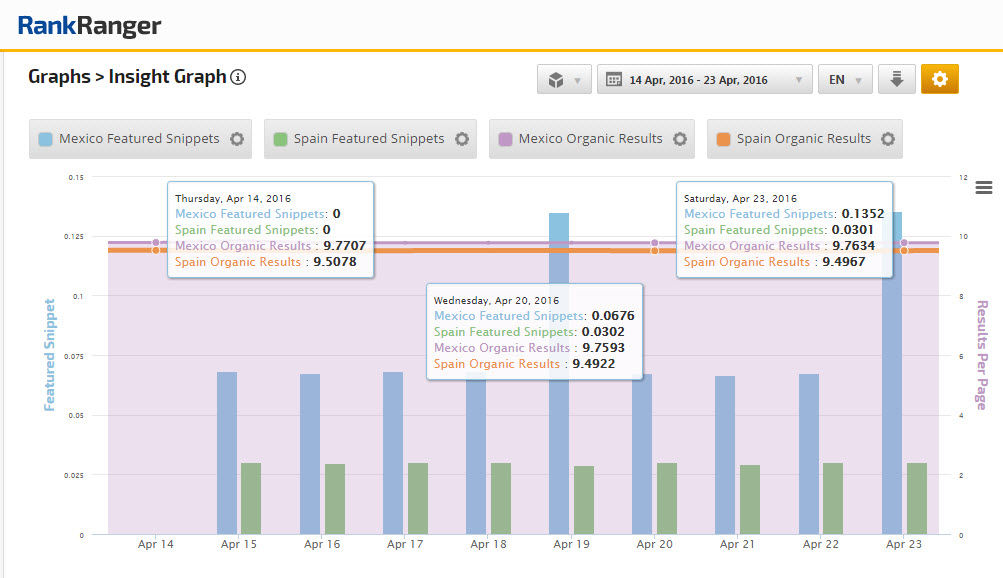
Task: Open the EN language dropdown
Action: (845, 80)
